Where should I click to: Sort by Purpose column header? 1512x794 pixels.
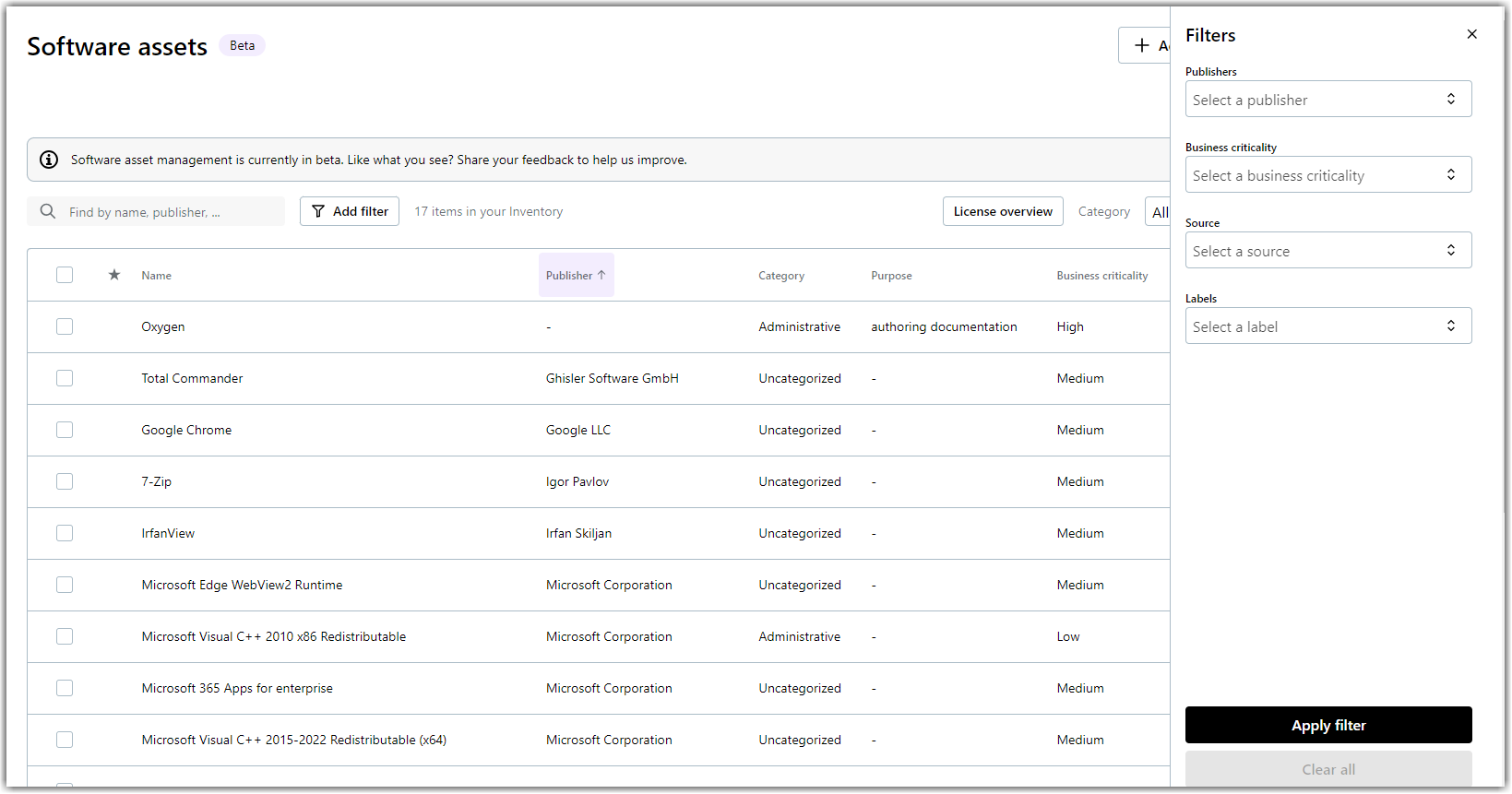click(x=891, y=275)
